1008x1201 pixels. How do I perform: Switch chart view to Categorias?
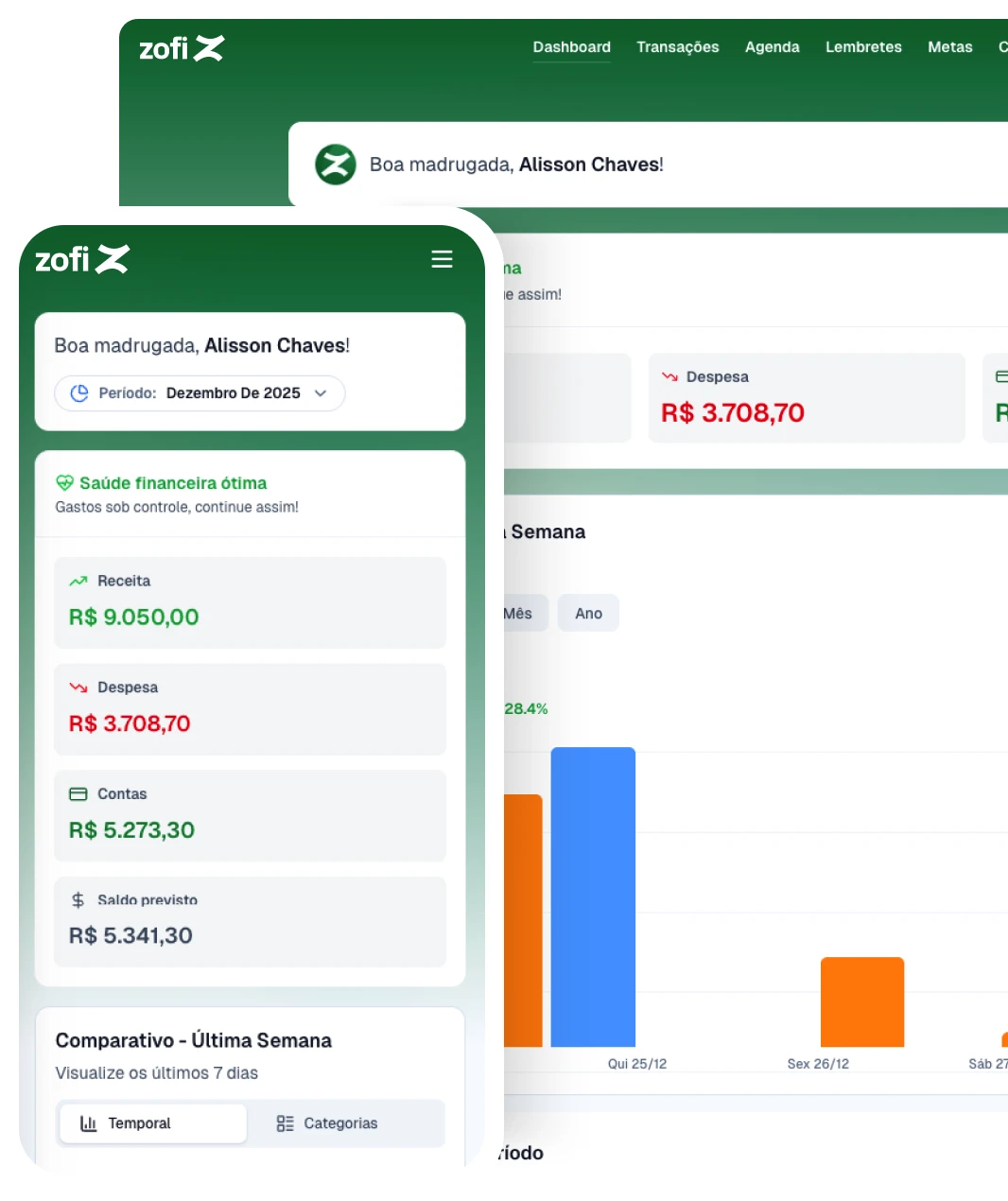pyautogui.click(x=327, y=1123)
